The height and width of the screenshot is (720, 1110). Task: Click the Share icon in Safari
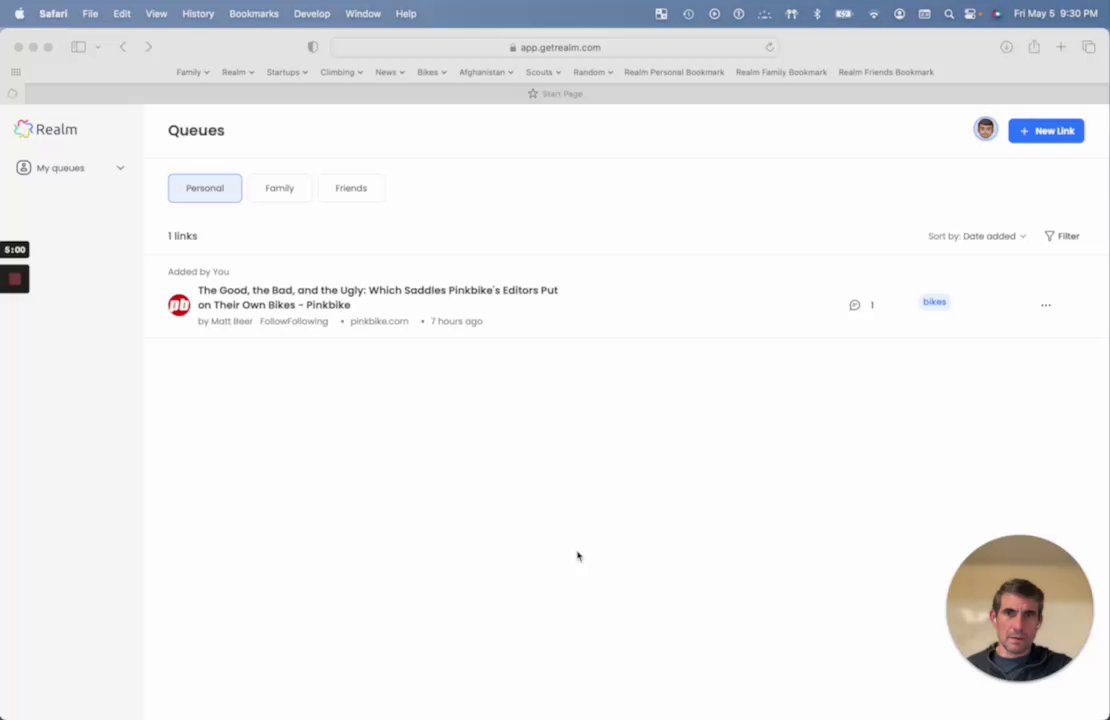[1034, 47]
